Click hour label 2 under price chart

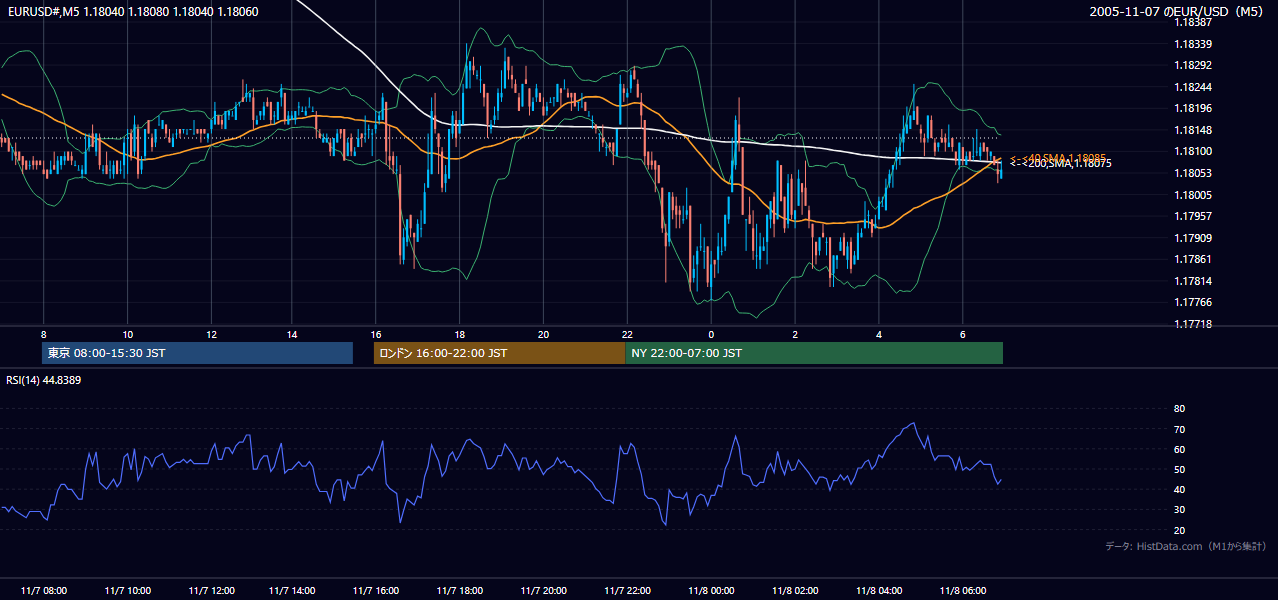point(795,334)
